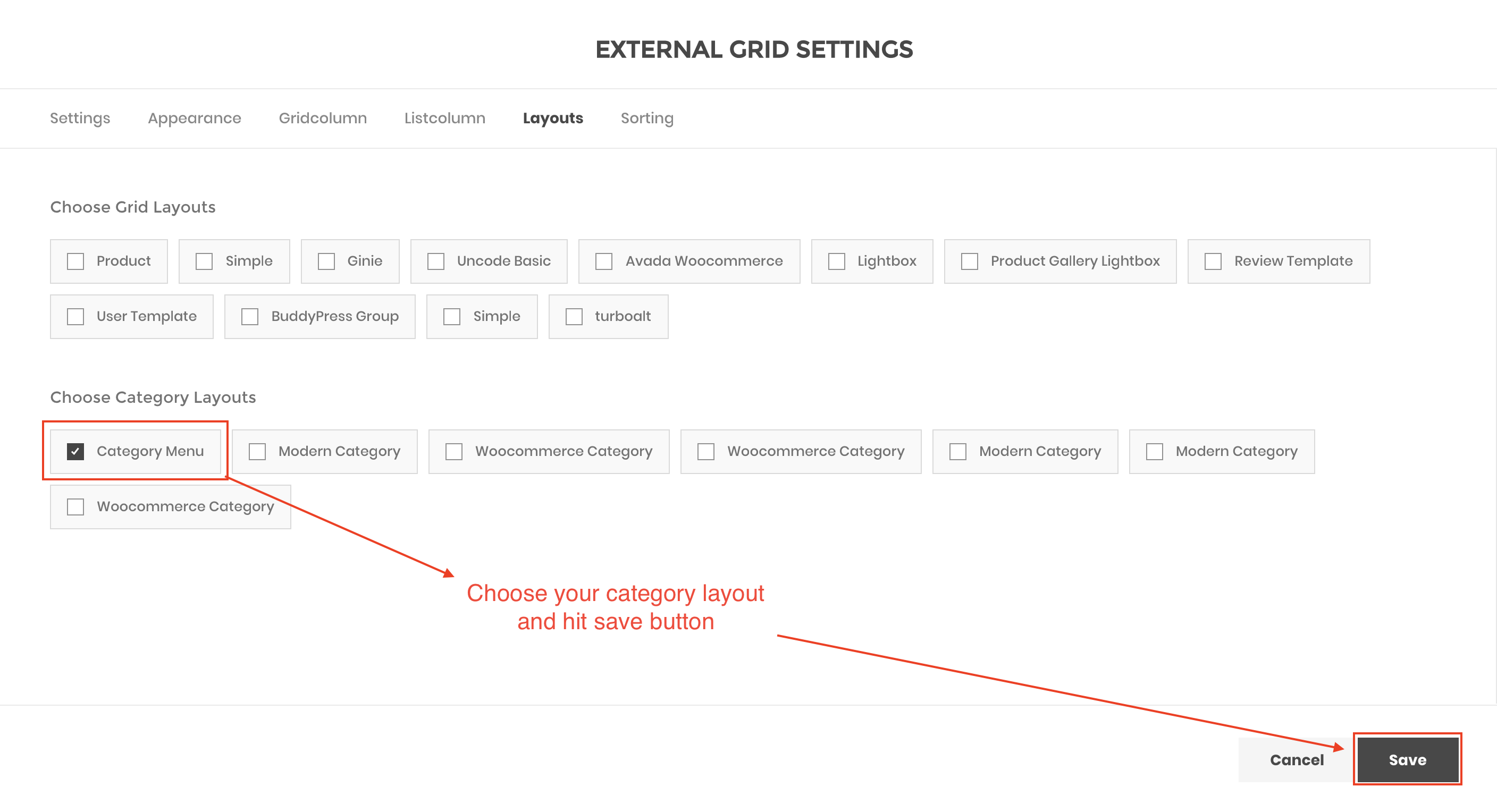
Task: Enable the Review Template layout
Action: click(x=1213, y=261)
